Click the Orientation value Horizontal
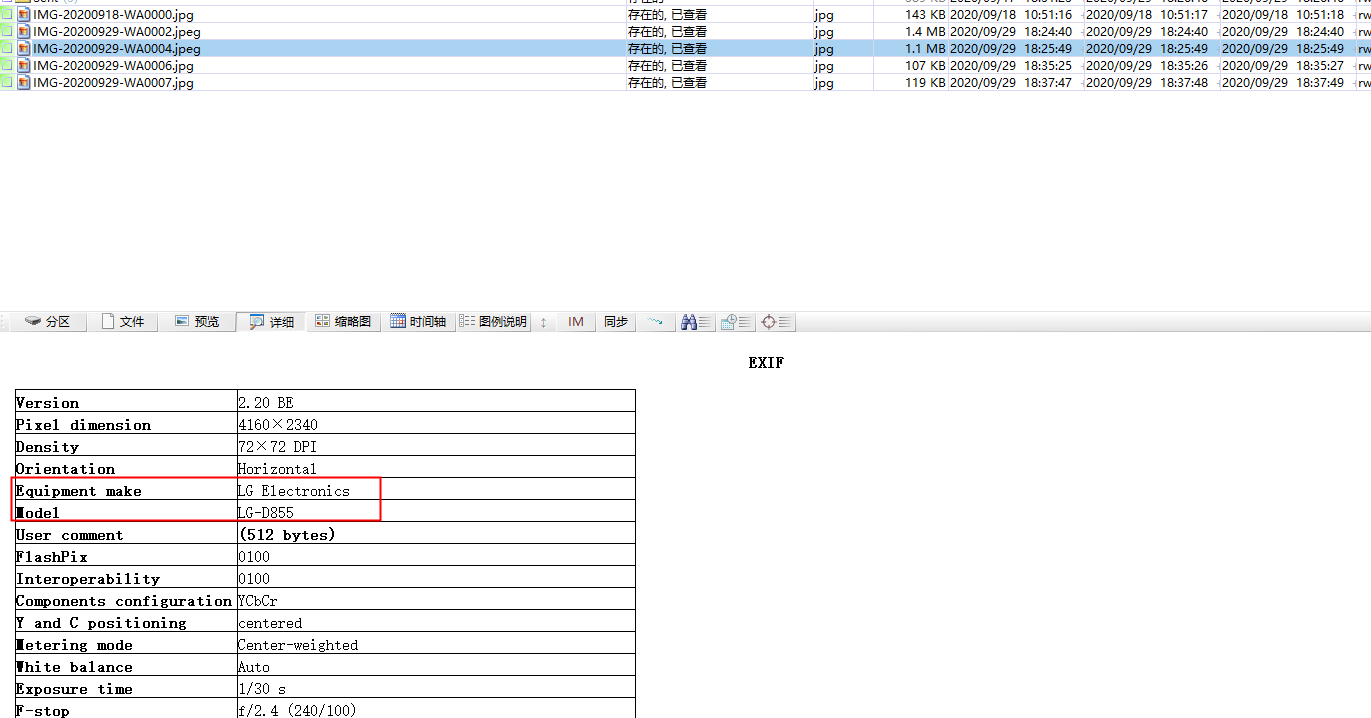Screen dimensions: 1371x718 click(277, 468)
